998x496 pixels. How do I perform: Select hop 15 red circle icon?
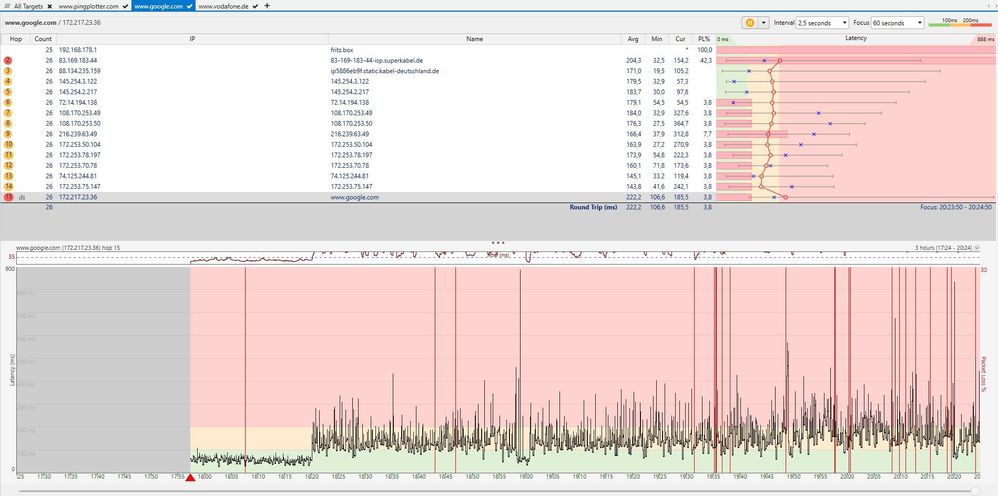pyautogui.click(x=8, y=197)
